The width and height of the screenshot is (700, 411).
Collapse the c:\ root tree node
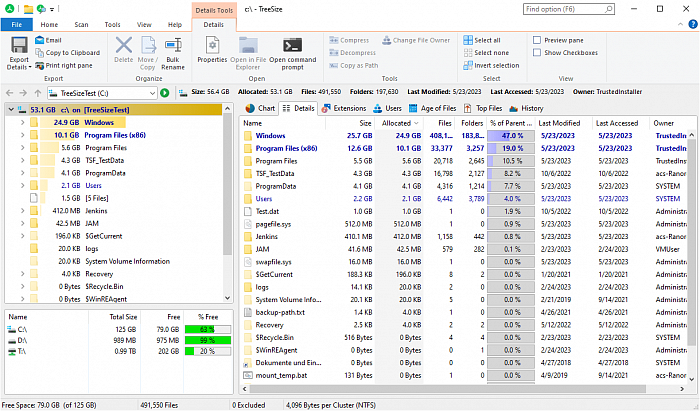11,109
